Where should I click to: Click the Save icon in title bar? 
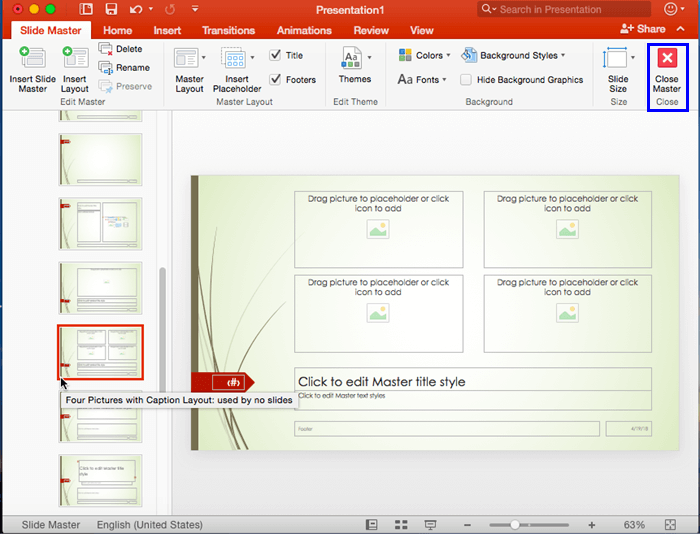[112, 9]
